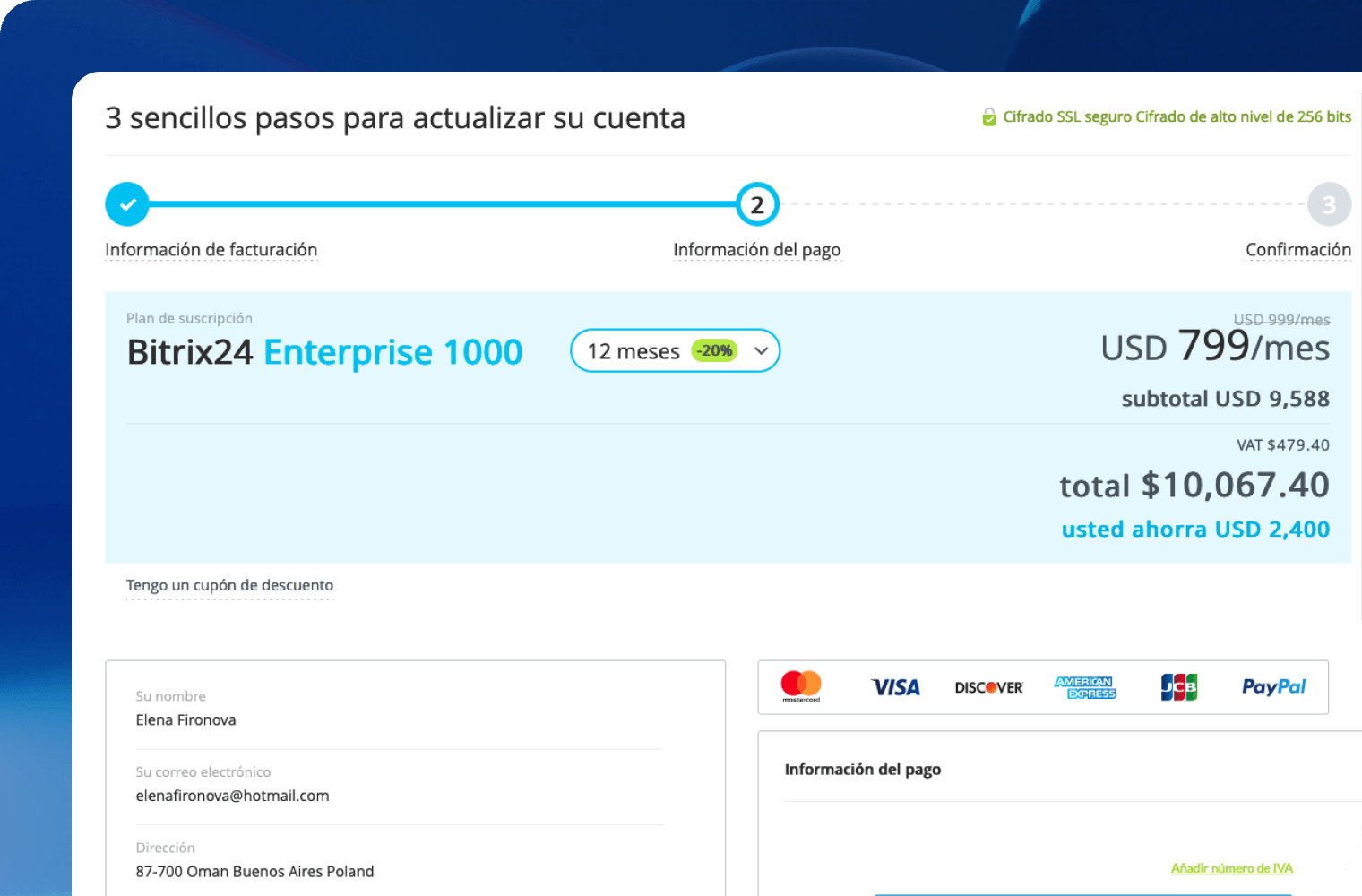Screen dimensions: 1362x896
Task: Click the green SSL padlock icon
Action: click(989, 117)
